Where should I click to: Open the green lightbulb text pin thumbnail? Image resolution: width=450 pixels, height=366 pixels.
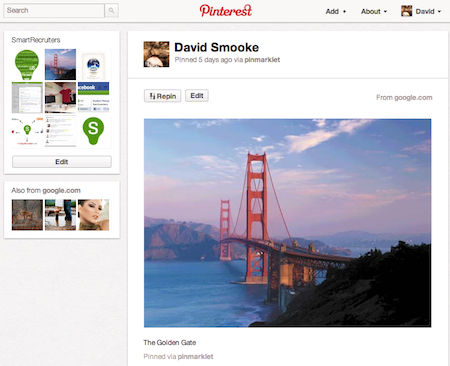click(27, 64)
